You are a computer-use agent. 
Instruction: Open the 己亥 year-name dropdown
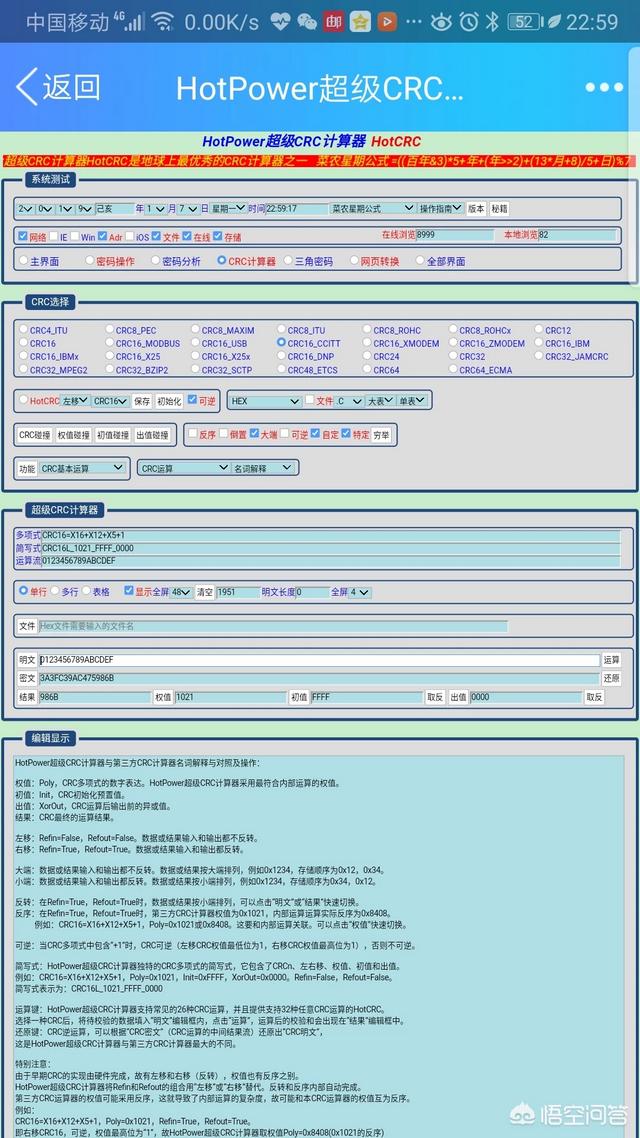(115, 208)
